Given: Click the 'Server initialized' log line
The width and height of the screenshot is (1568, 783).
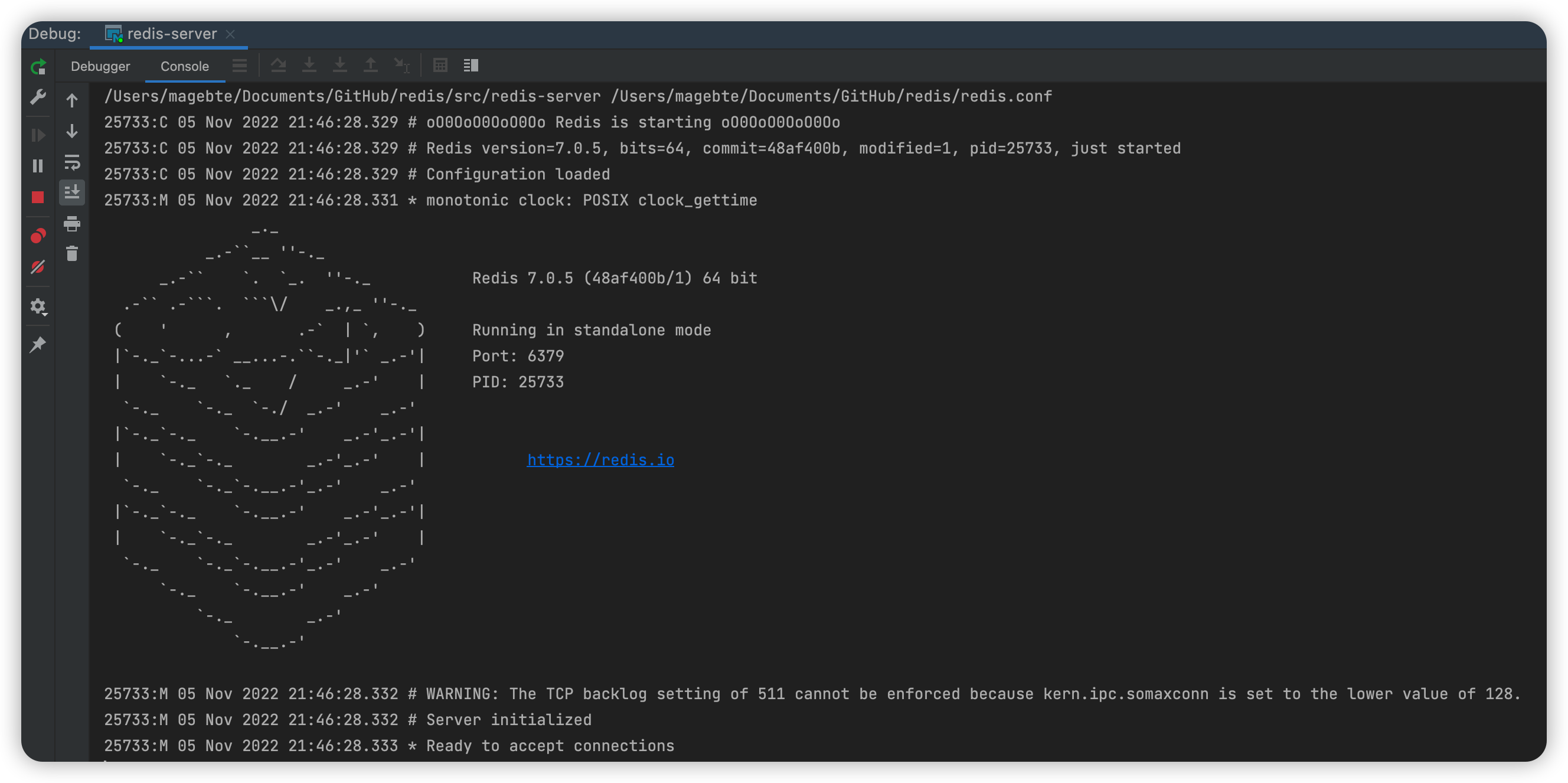Looking at the screenshot, I should (348, 720).
